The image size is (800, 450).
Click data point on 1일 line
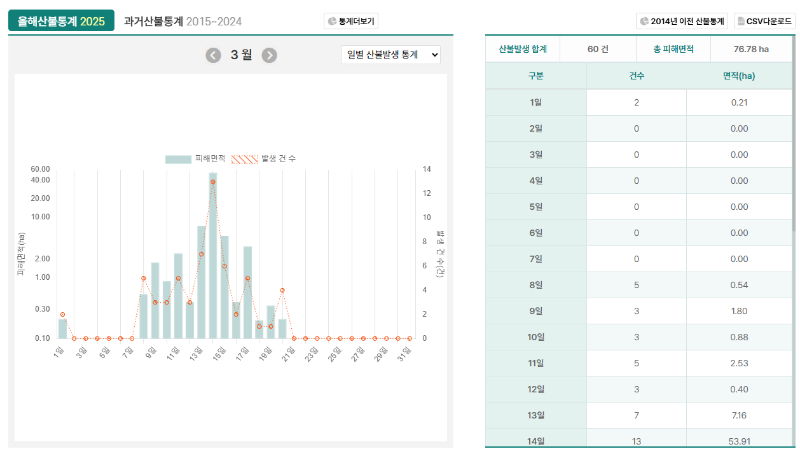coord(63,315)
